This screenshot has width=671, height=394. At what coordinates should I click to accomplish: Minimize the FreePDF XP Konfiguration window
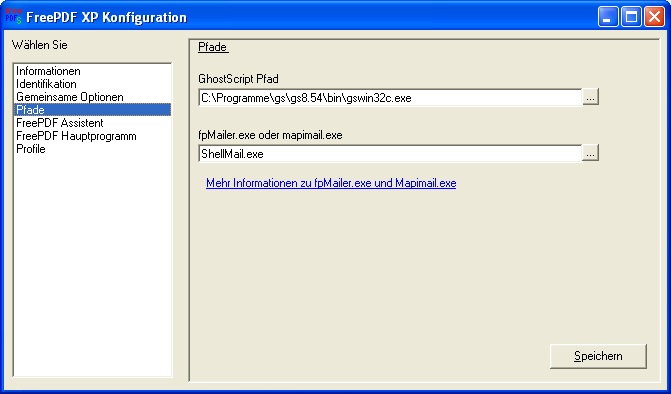(x=608, y=17)
